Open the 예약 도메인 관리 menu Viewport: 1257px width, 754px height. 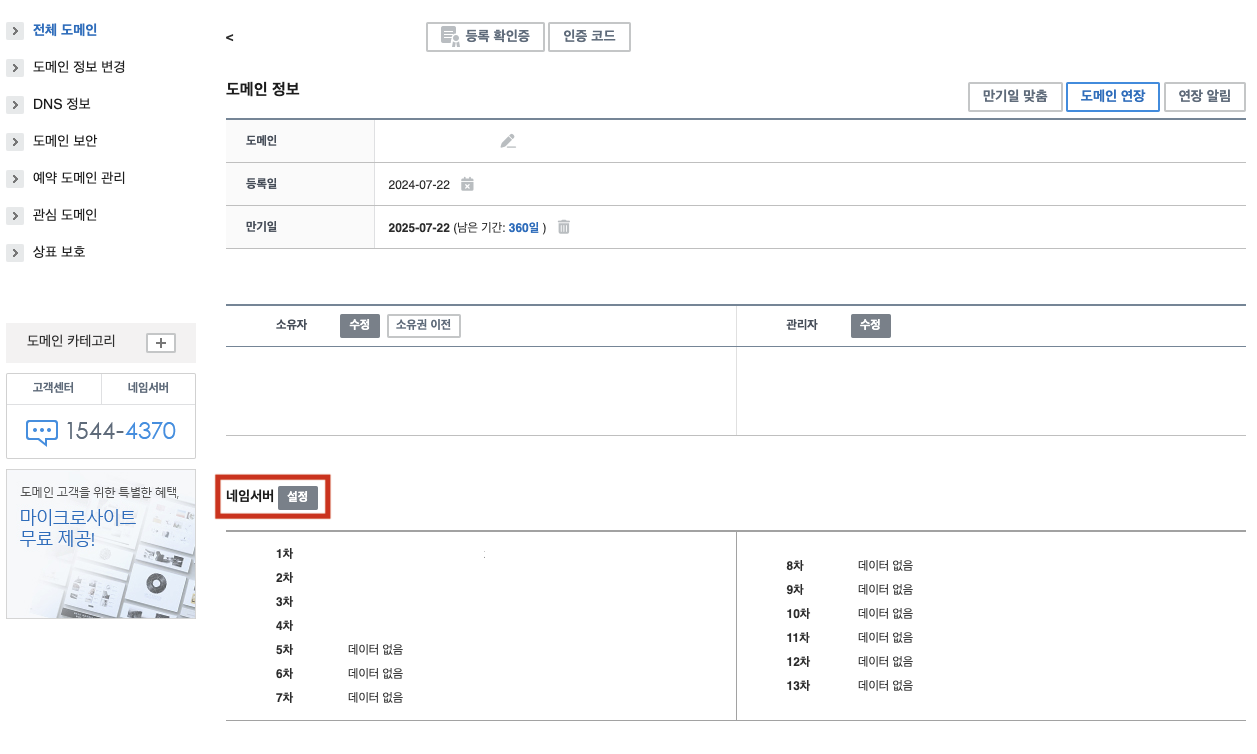pyautogui.click(x=79, y=178)
